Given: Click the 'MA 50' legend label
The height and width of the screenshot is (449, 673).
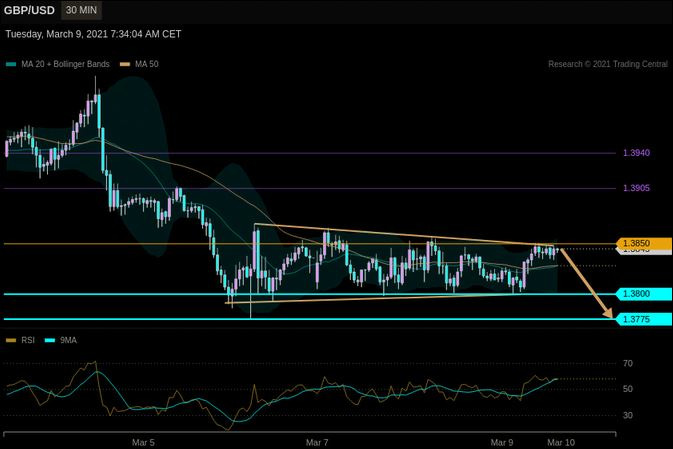Looking at the screenshot, I should [x=146, y=64].
